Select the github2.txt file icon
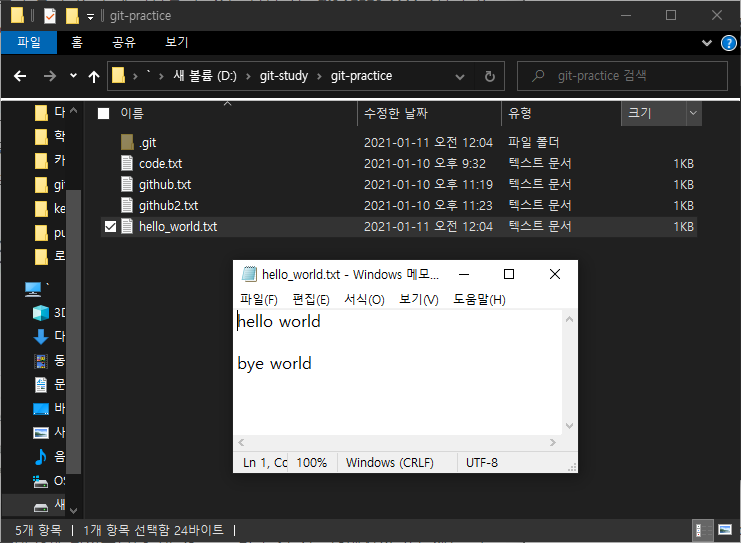741x543 pixels. click(127, 205)
